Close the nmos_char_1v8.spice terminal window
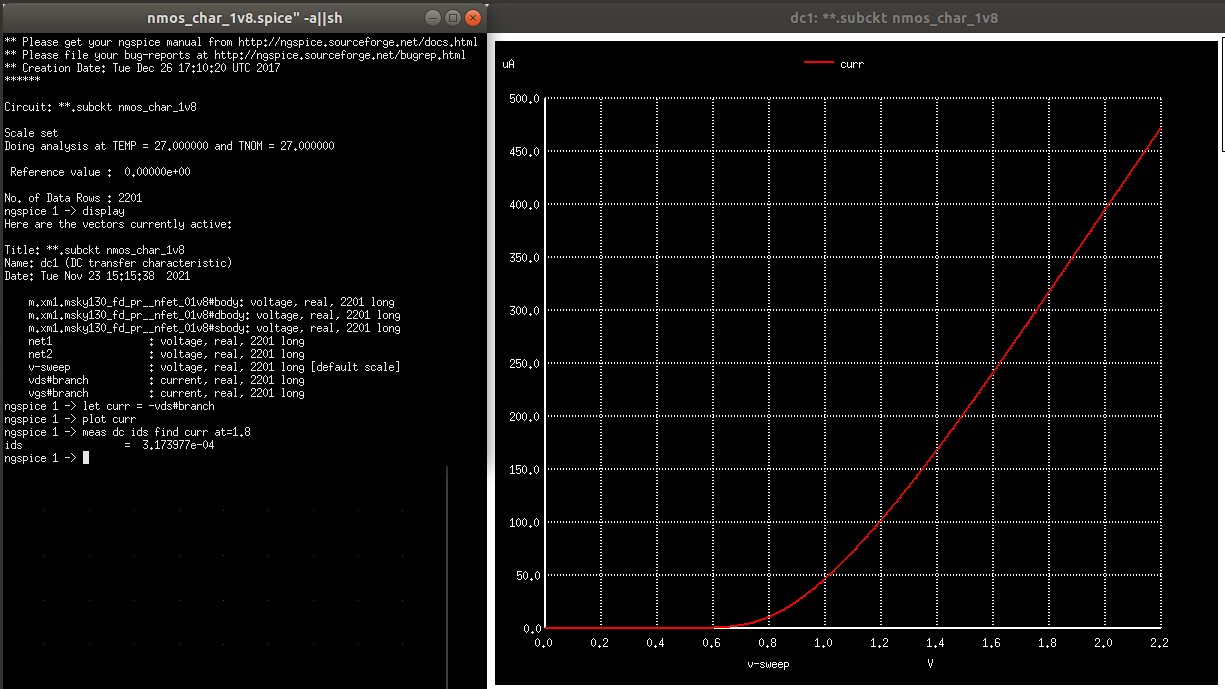The width and height of the screenshot is (1225, 689). point(471,17)
